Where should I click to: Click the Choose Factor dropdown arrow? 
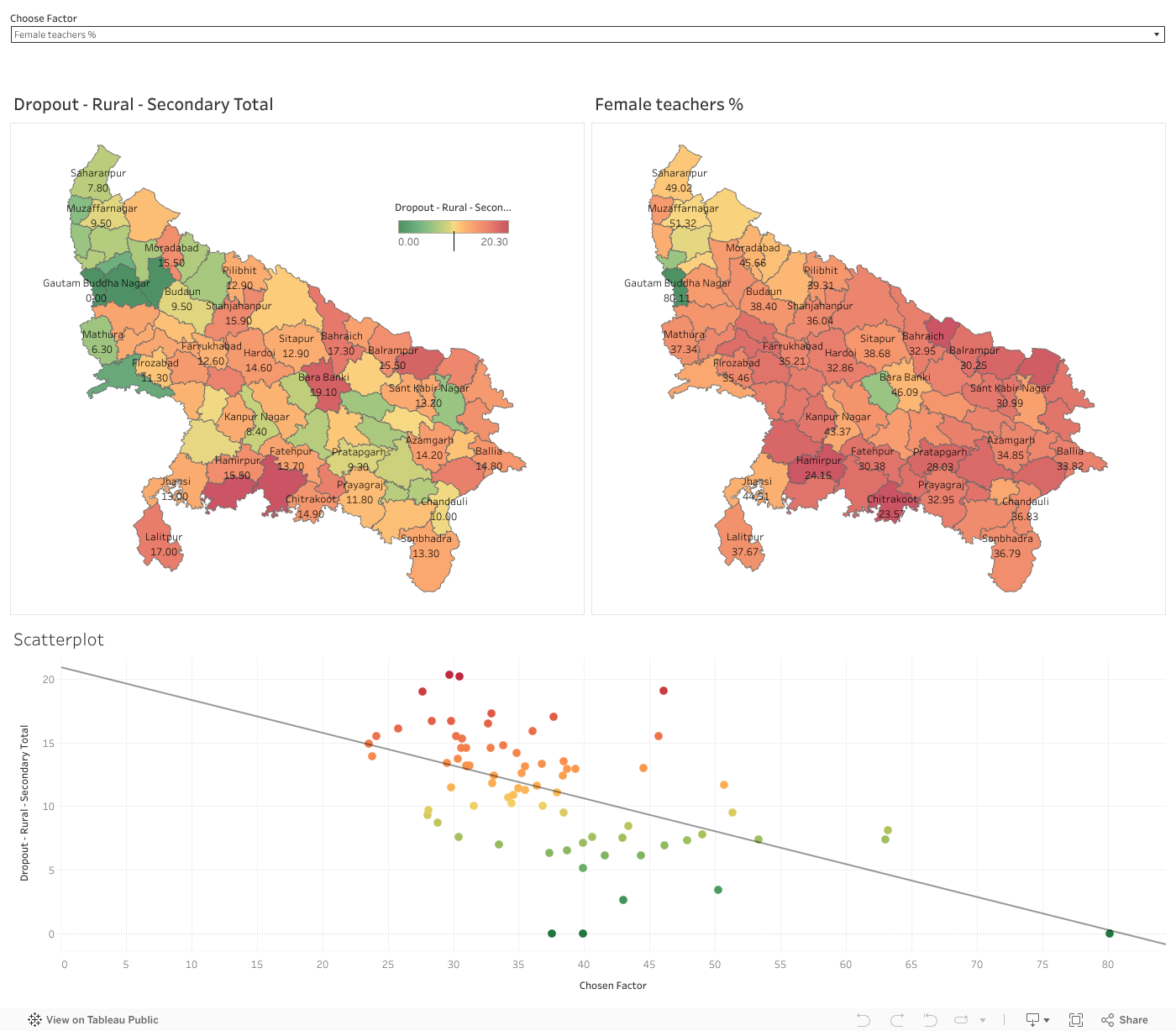(x=1157, y=34)
